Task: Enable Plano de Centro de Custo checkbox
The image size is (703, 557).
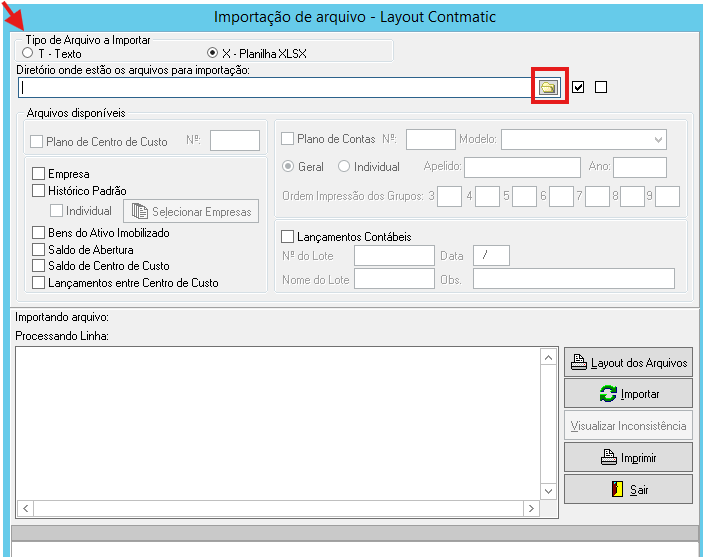Action: pyautogui.click(x=36, y=142)
